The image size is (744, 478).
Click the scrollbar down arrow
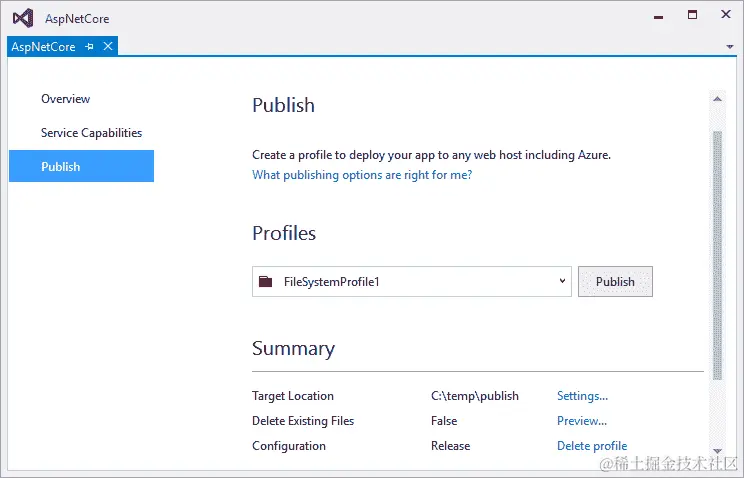click(x=717, y=450)
